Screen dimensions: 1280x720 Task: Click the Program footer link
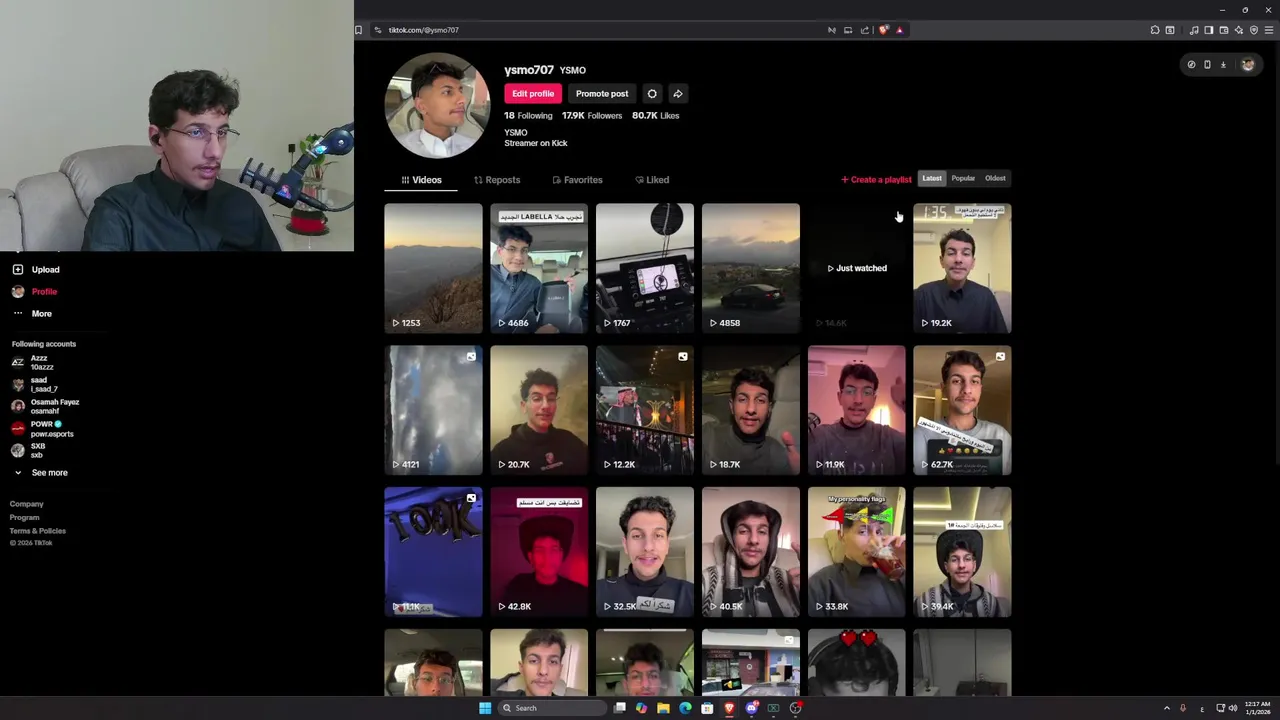tap(25, 518)
